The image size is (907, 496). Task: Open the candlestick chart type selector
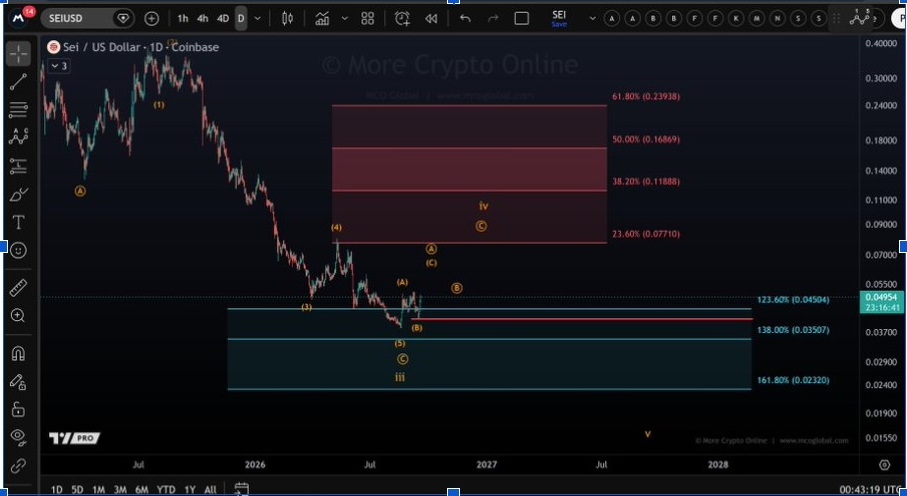(287, 19)
